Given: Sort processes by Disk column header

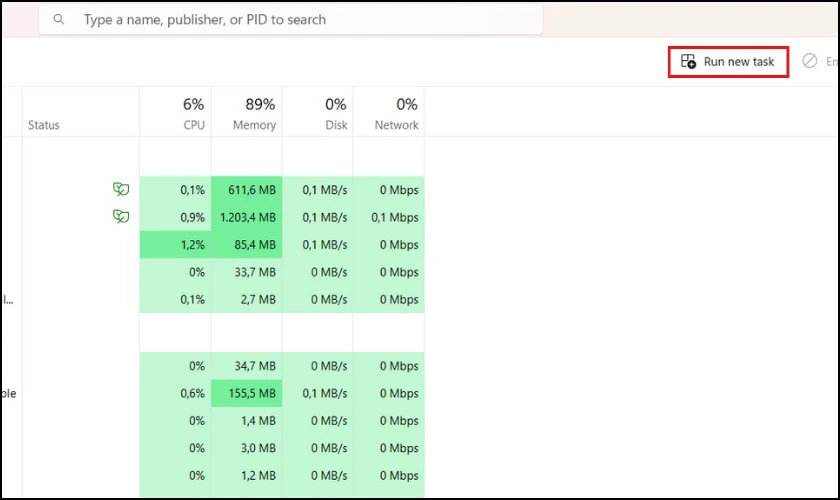Looking at the screenshot, I should coord(318,112).
